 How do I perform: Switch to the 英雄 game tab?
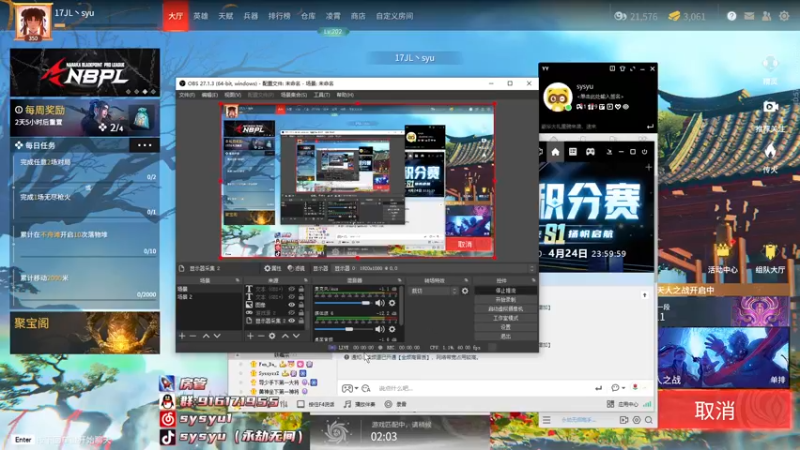[201, 16]
